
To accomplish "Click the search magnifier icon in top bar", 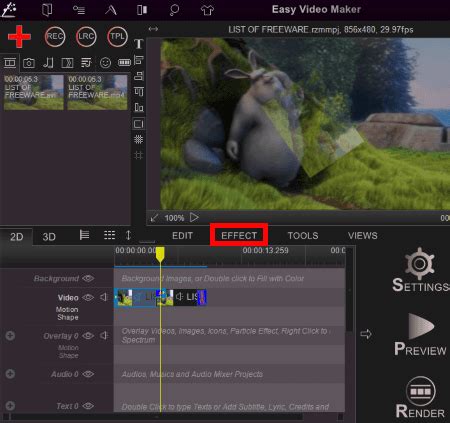I will 174,10.
